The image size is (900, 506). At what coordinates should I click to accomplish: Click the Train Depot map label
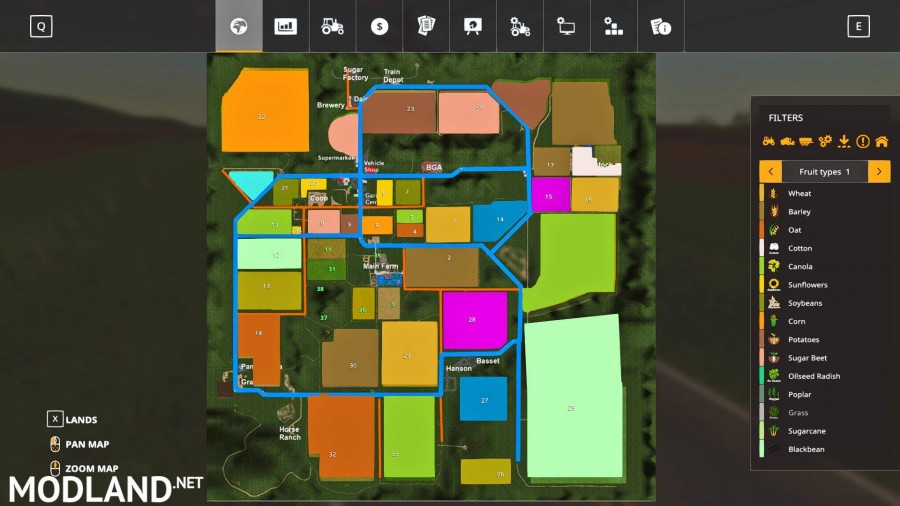point(393,76)
